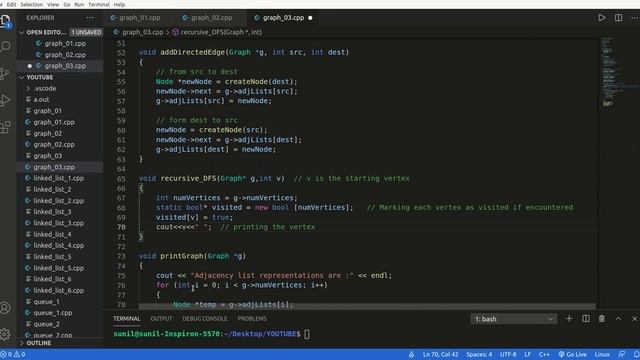Close the terminal panel
The height and width of the screenshot is (360, 640).
(634, 319)
